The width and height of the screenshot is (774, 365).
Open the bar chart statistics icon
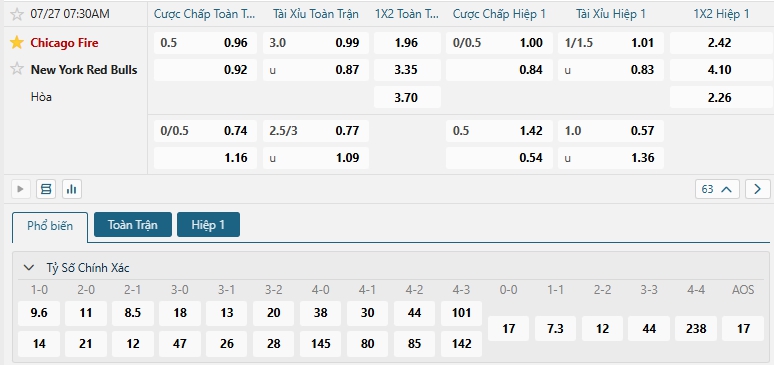click(72, 189)
